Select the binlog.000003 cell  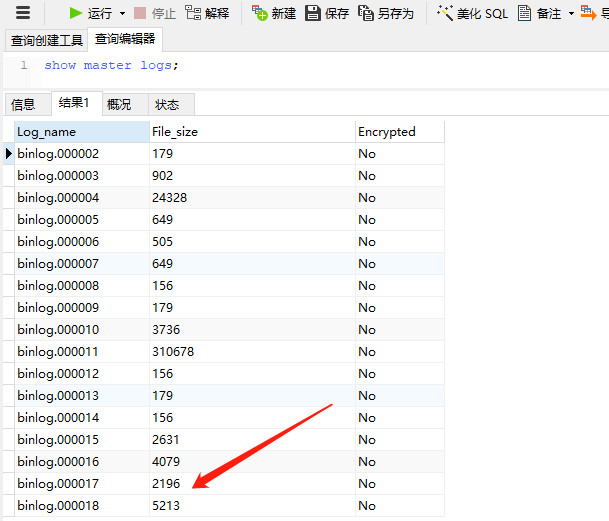click(x=82, y=176)
